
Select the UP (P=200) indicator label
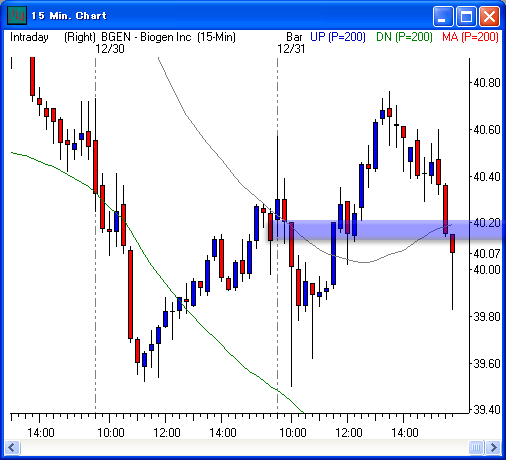pos(338,37)
